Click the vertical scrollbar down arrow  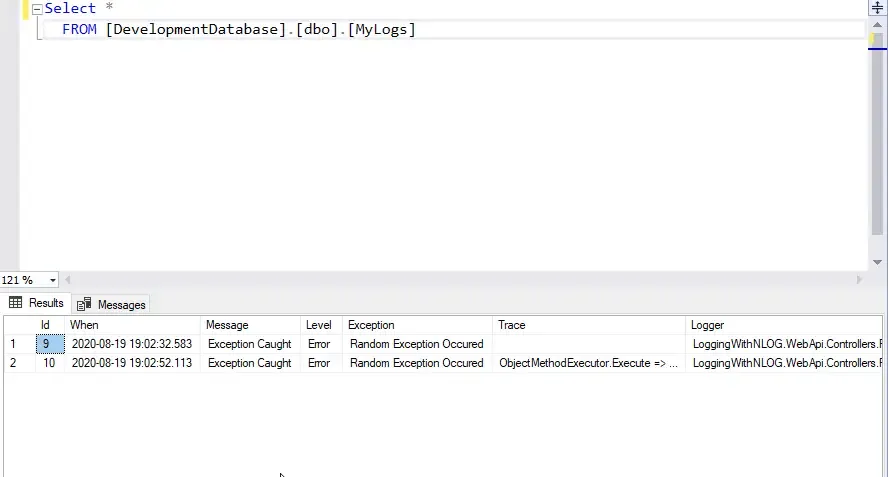pyautogui.click(x=877, y=262)
